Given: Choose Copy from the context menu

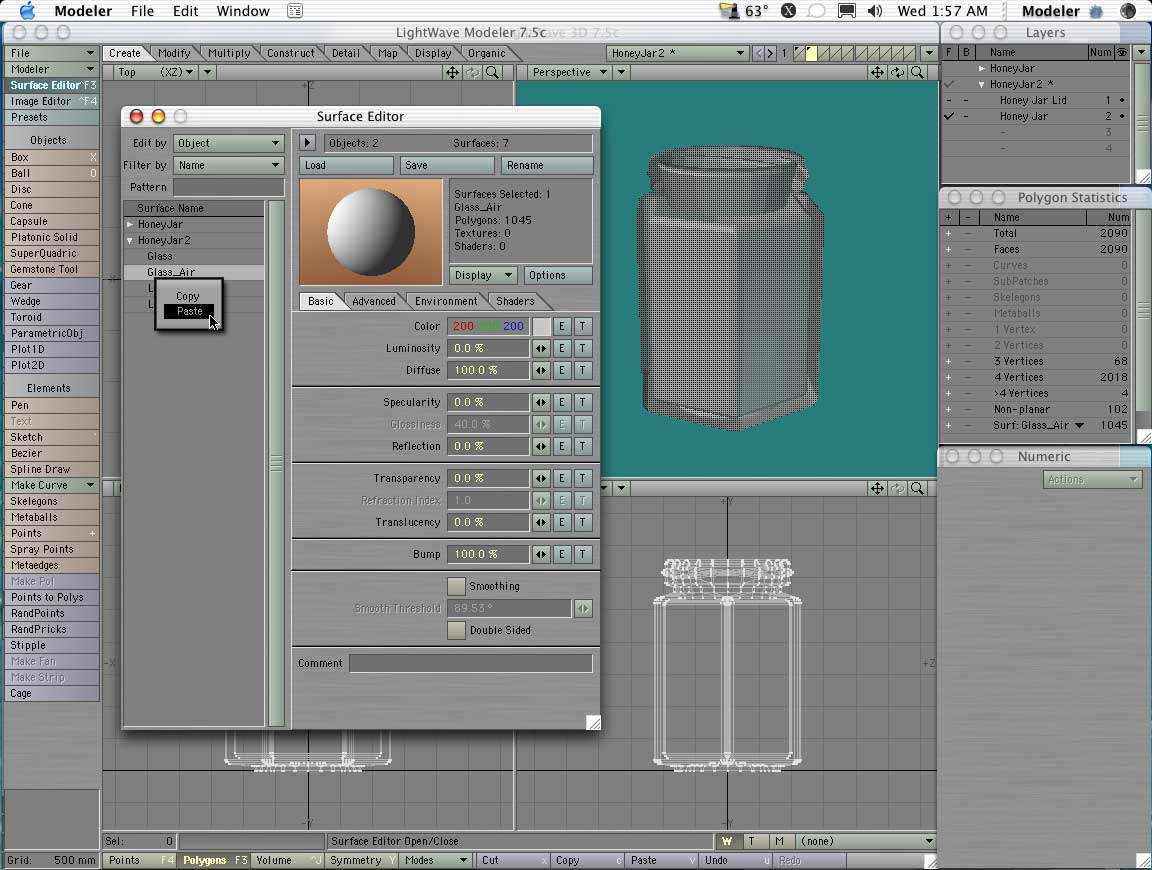Looking at the screenshot, I should 187,296.
